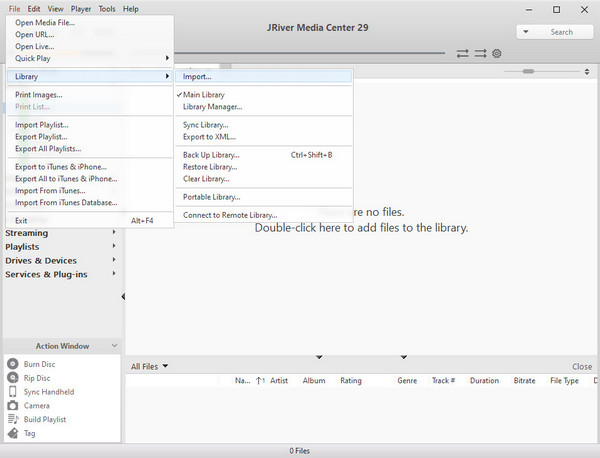The height and width of the screenshot is (458, 600).
Task: Sort by the Artist column header
Action: (279, 380)
